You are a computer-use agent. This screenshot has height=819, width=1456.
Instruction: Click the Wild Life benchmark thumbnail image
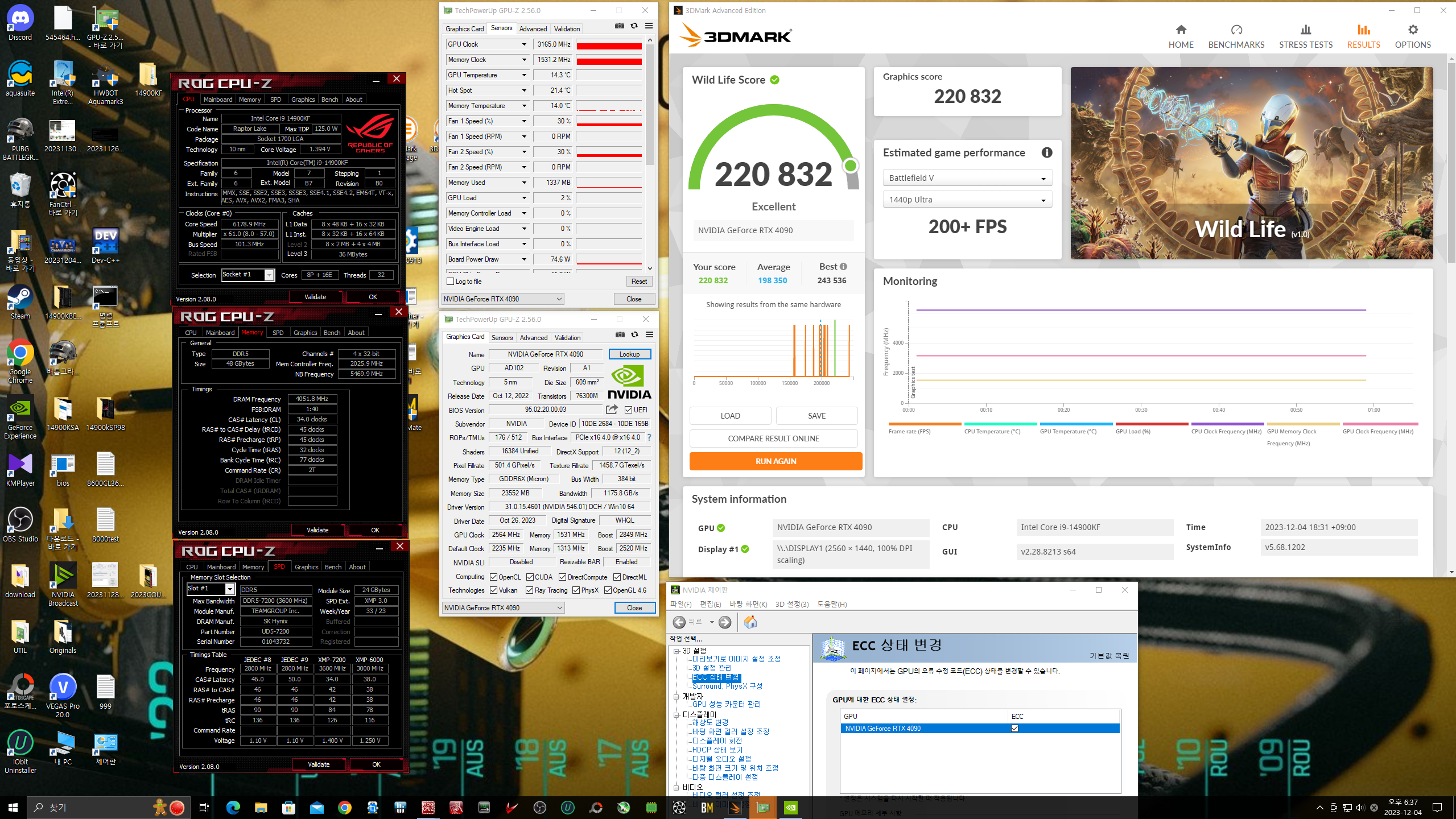(x=1252, y=163)
